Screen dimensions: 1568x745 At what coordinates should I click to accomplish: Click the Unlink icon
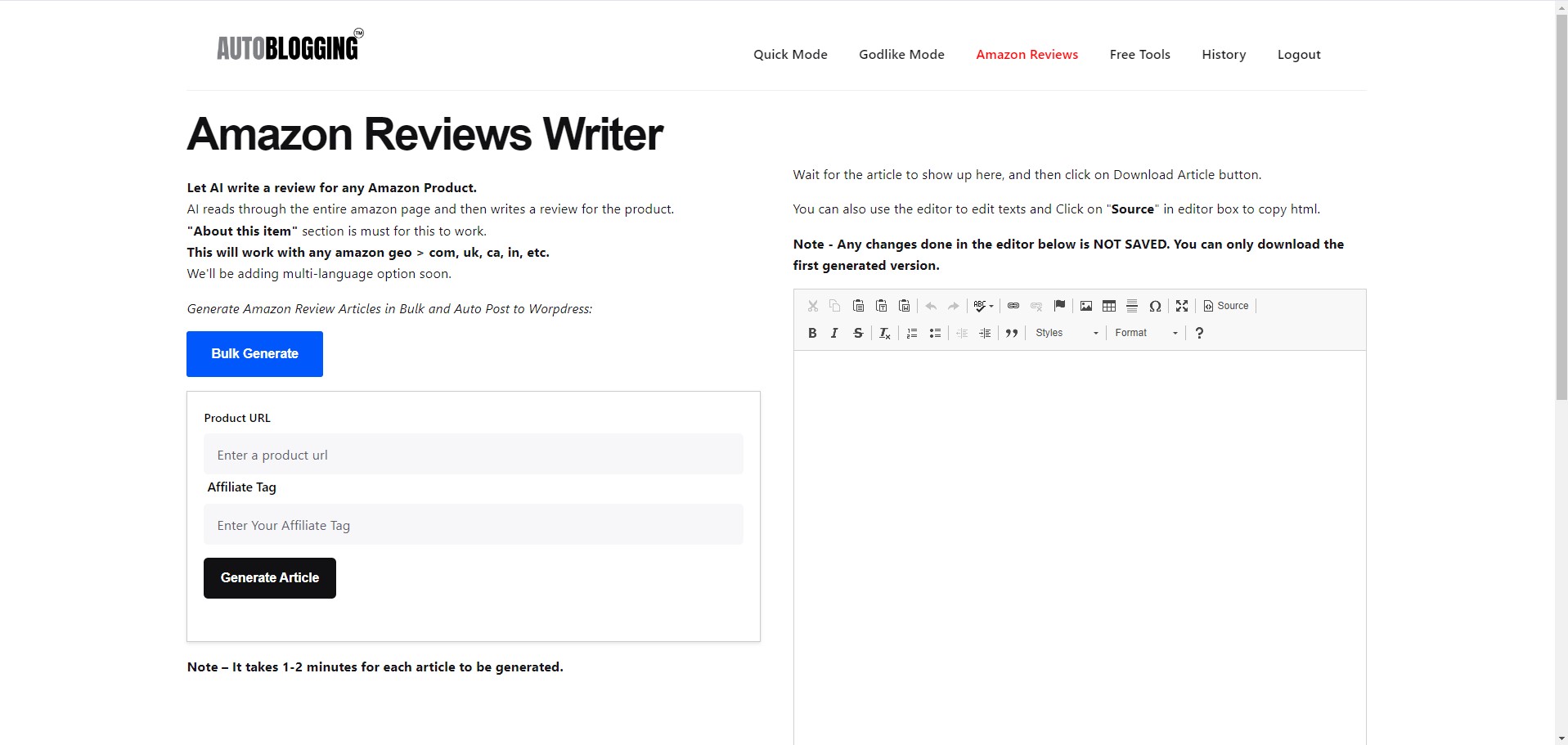(x=1036, y=306)
